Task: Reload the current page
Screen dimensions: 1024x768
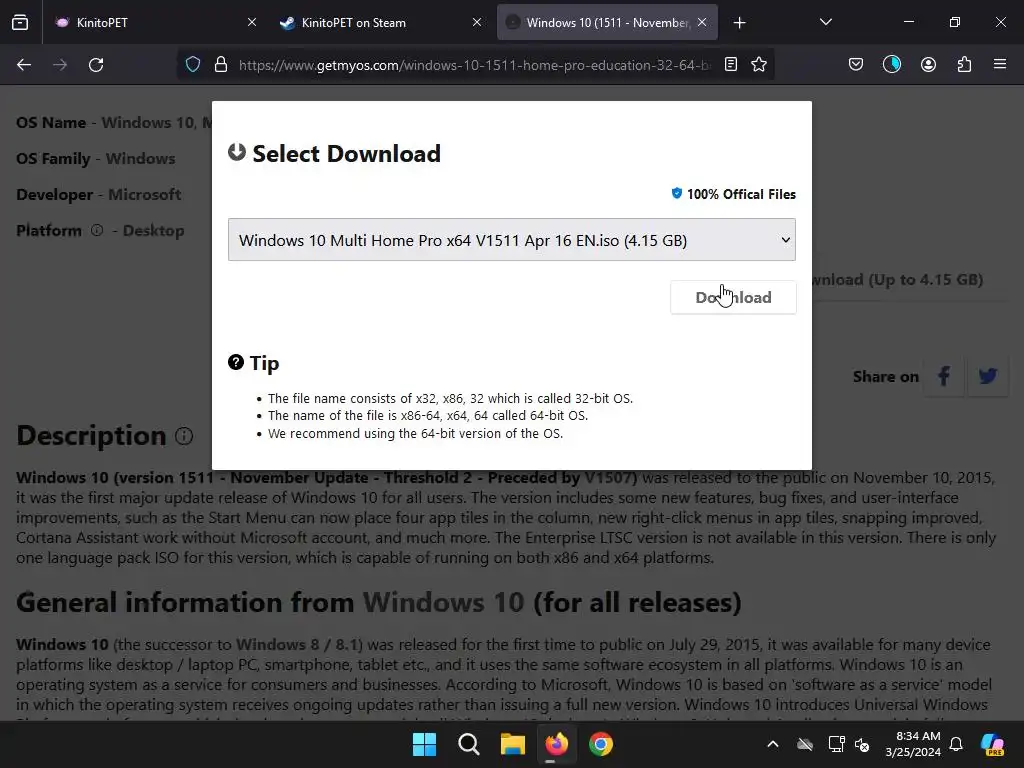Action: click(x=96, y=65)
